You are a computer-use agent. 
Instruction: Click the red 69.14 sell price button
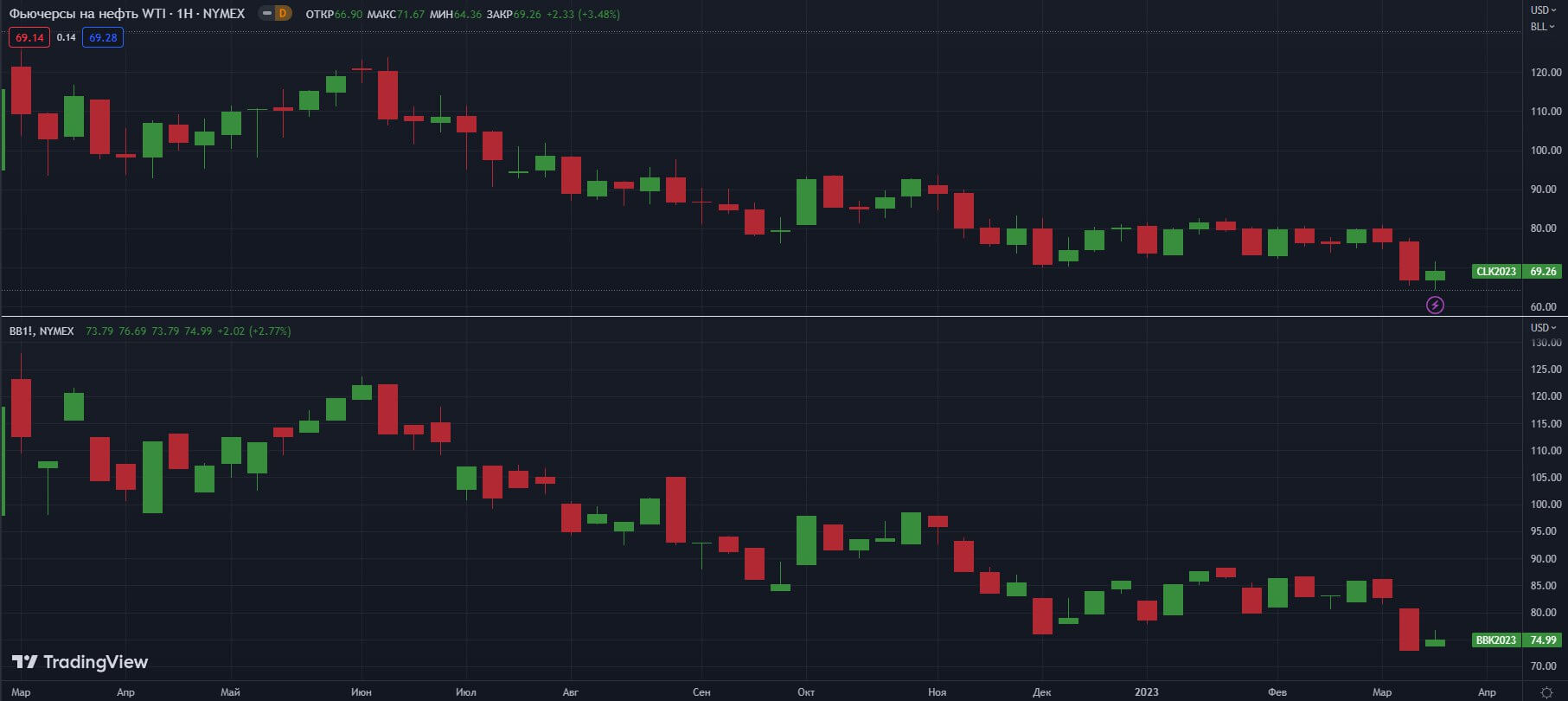(29, 37)
